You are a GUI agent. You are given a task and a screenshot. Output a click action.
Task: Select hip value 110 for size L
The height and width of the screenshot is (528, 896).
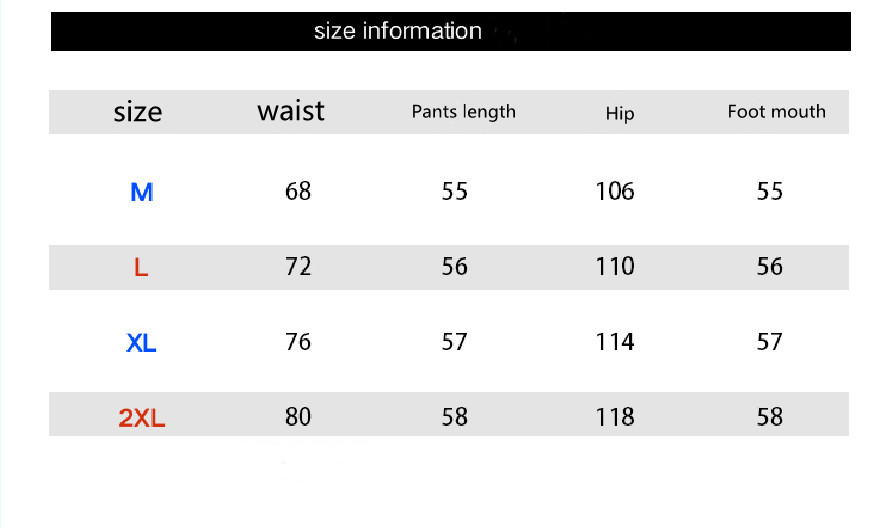(x=615, y=266)
